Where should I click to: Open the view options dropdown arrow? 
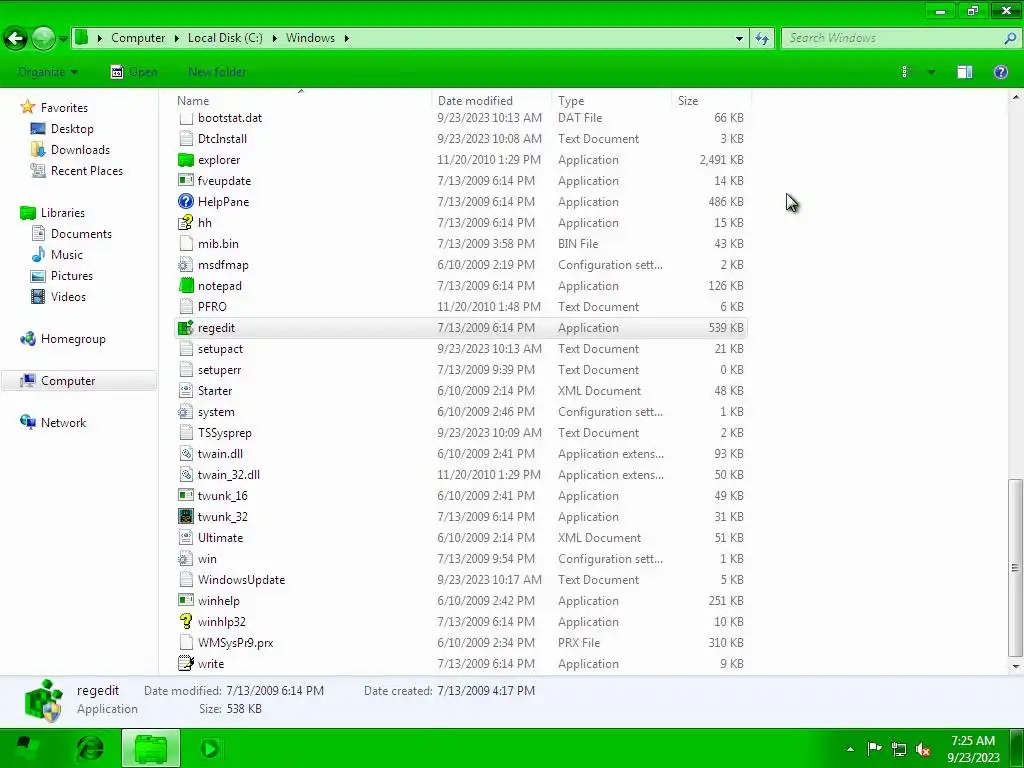pos(931,72)
